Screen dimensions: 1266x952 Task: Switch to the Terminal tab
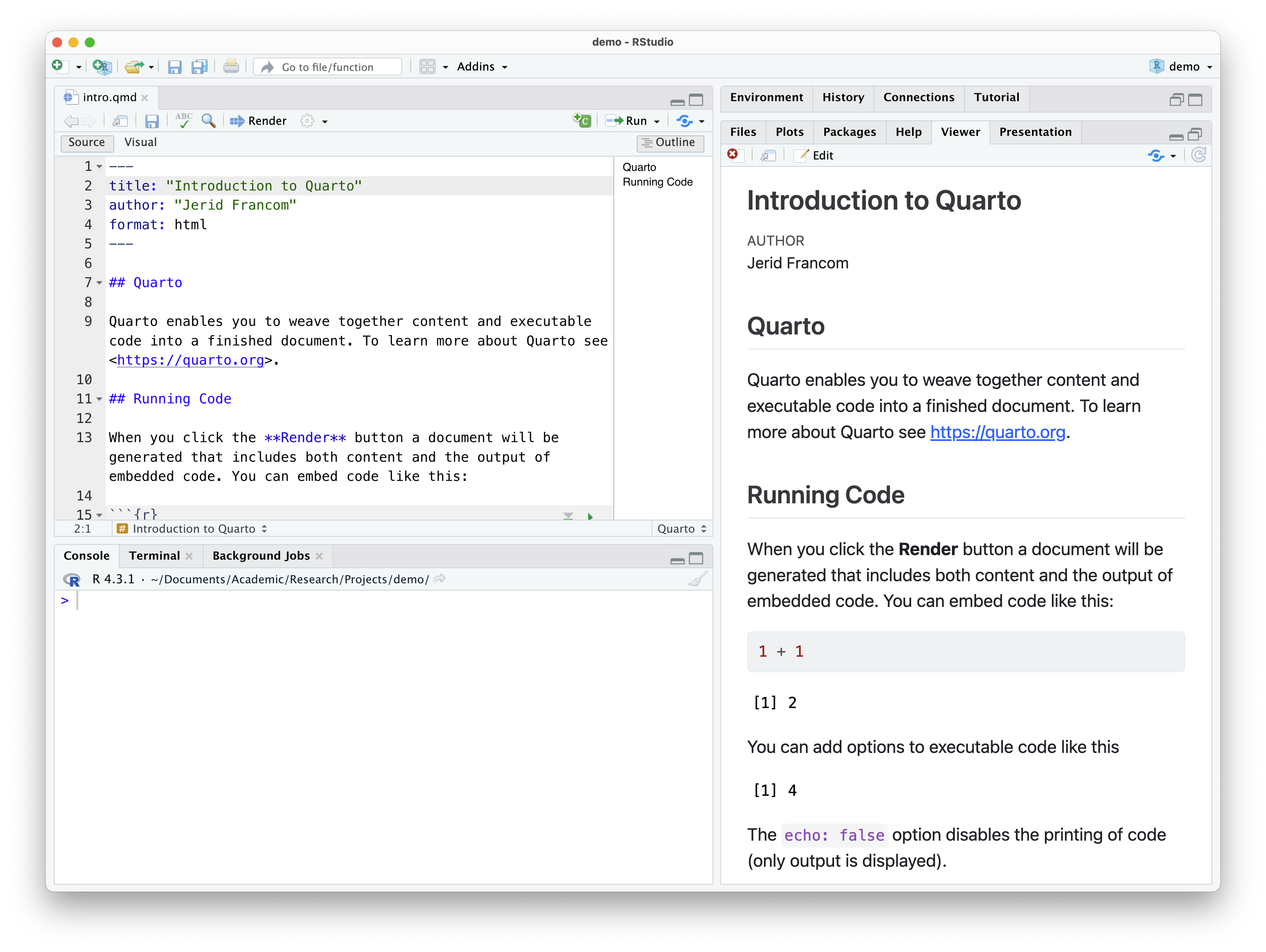[x=154, y=555]
